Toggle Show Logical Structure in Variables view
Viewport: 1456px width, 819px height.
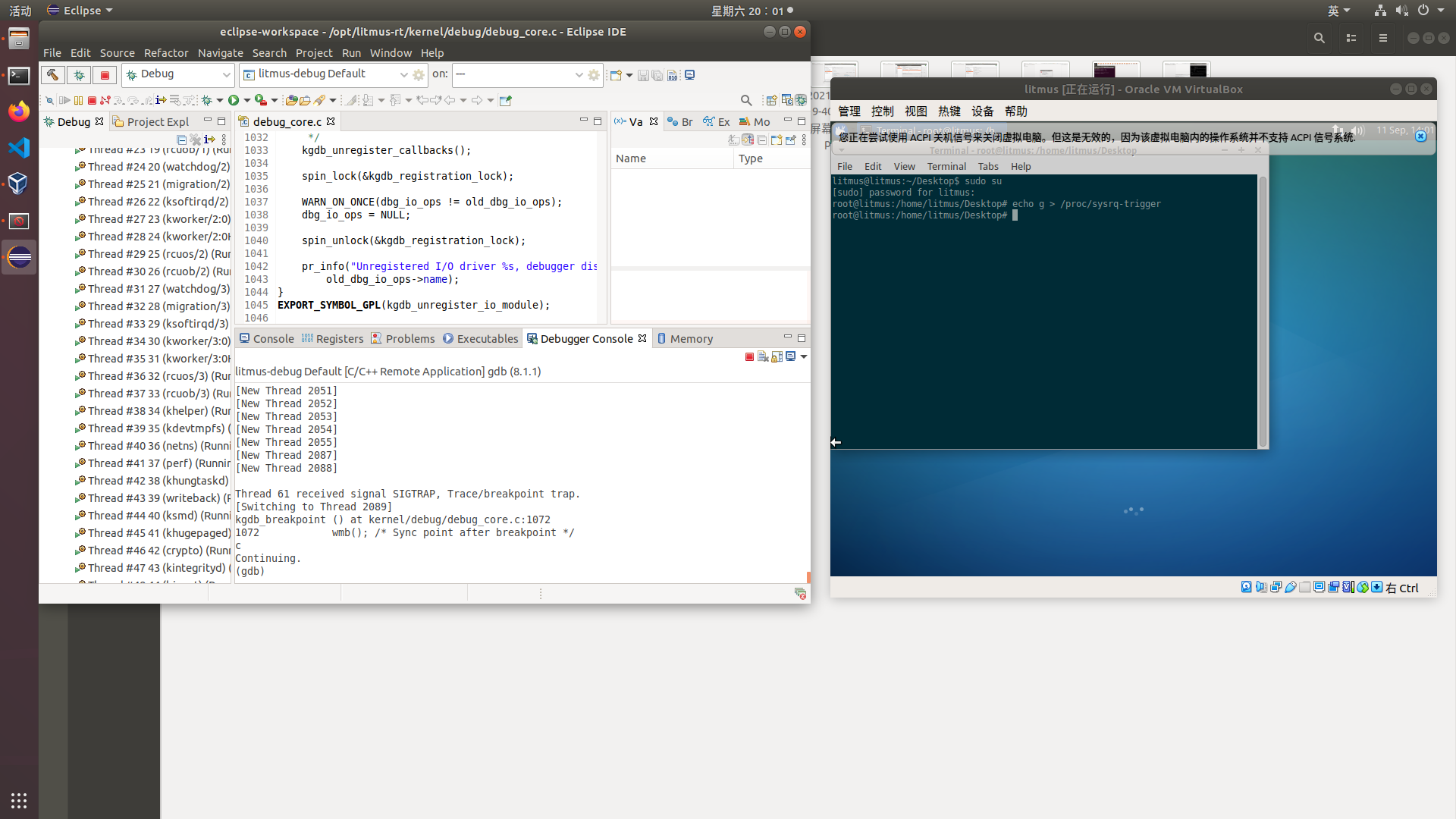[x=748, y=140]
